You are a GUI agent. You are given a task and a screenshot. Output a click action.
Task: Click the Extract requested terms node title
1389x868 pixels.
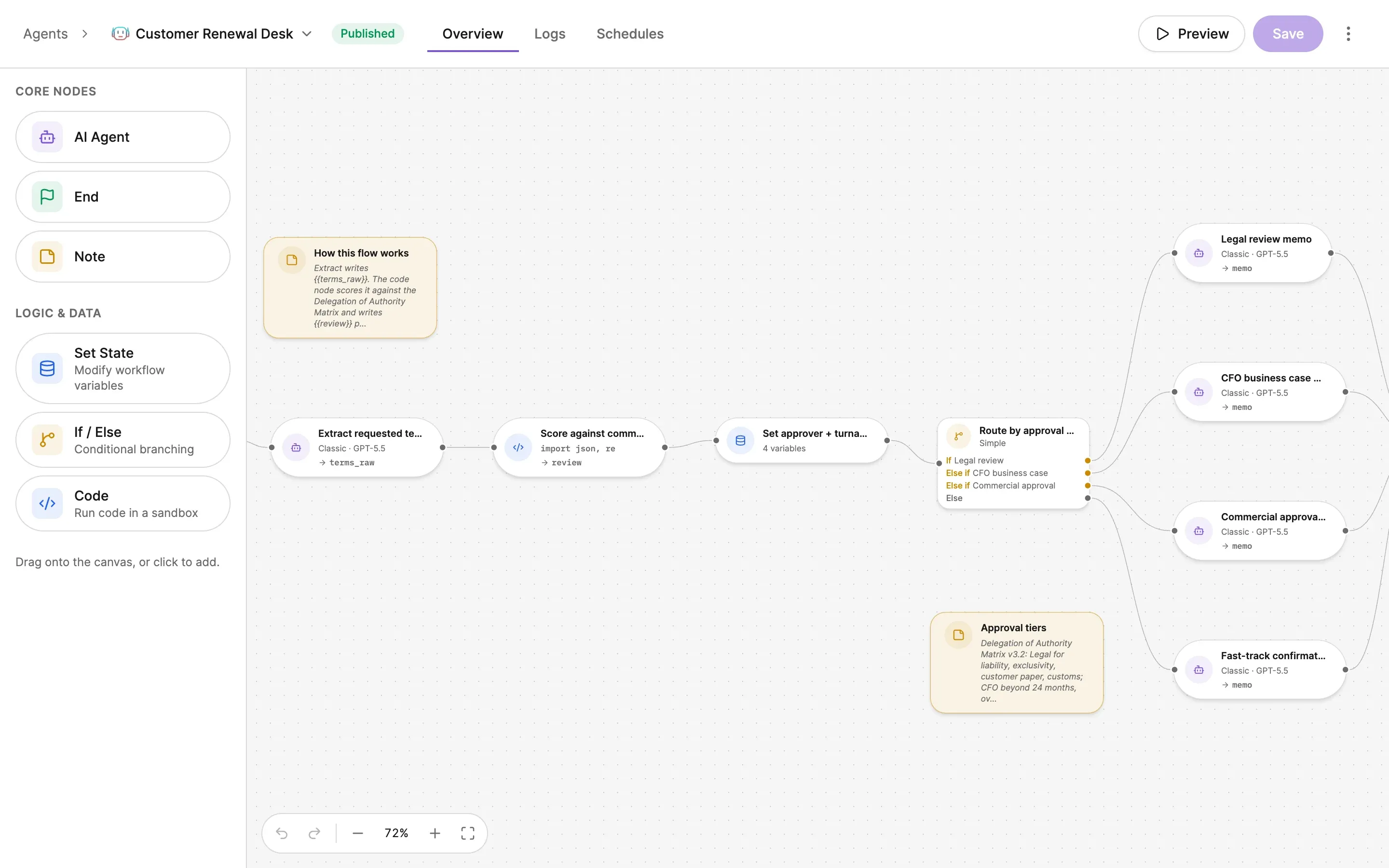click(369, 434)
